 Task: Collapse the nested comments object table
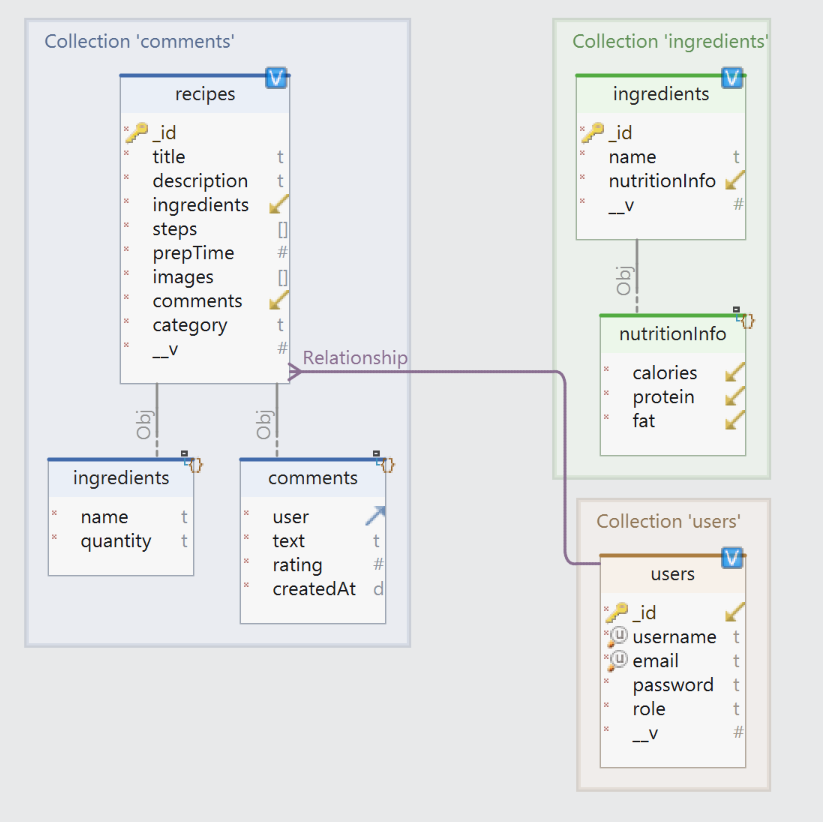coord(377,455)
